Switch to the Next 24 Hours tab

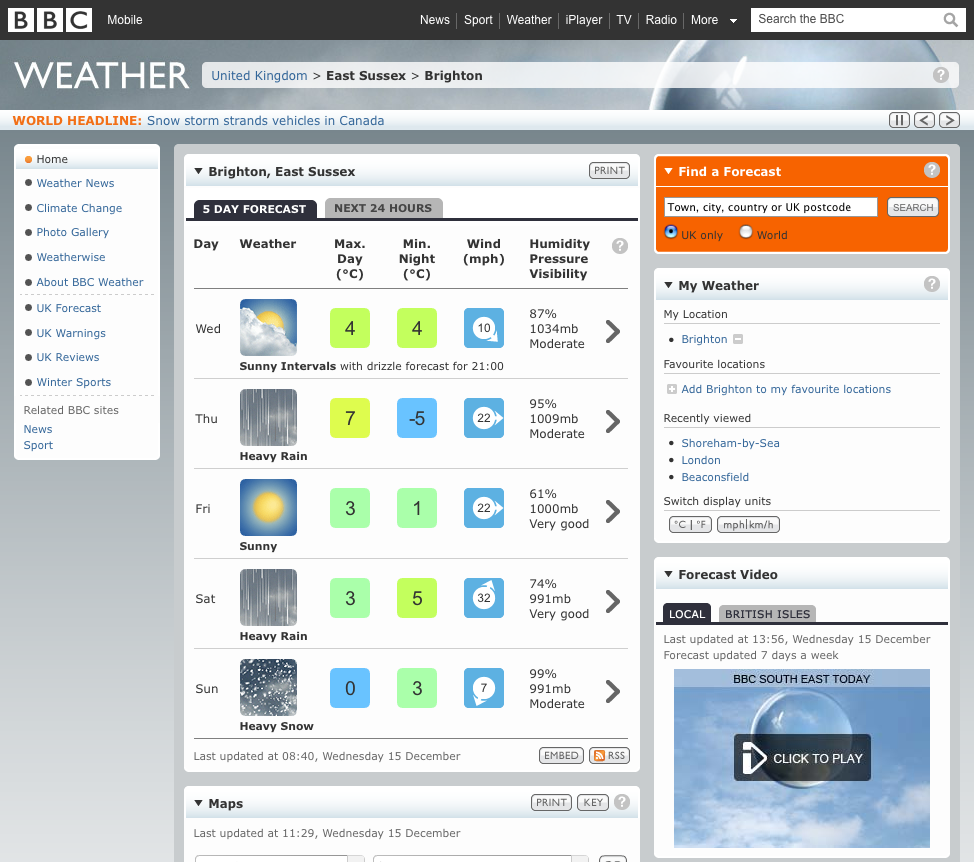point(383,208)
